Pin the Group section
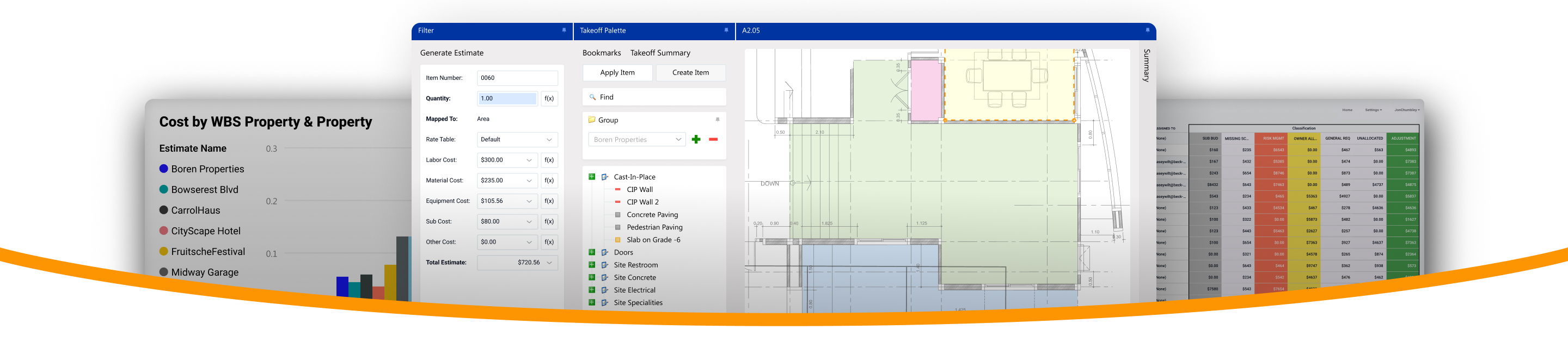This screenshot has width=1568, height=348. tap(718, 119)
